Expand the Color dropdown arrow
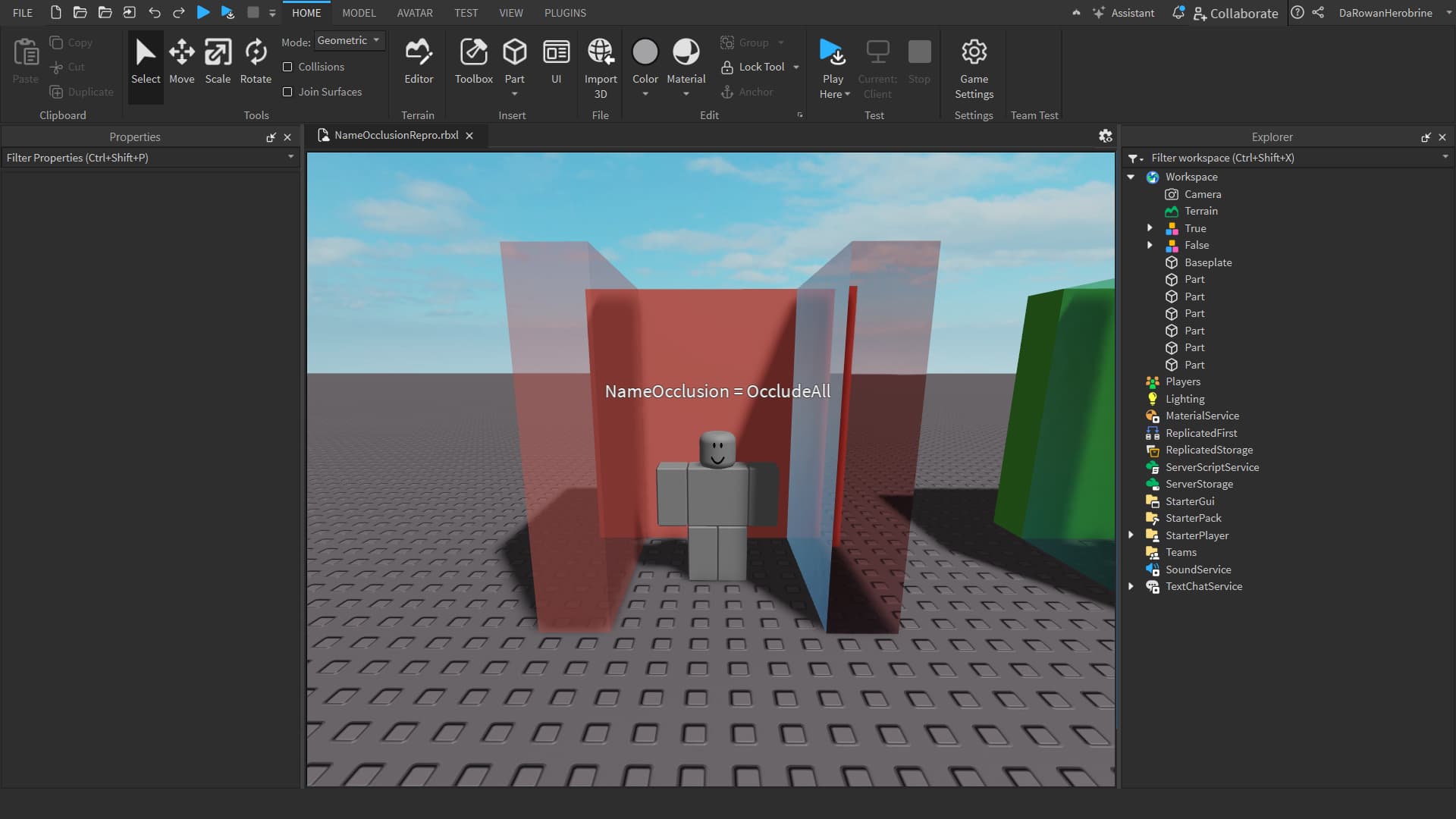The image size is (1456, 819). click(x=645, y=94)
